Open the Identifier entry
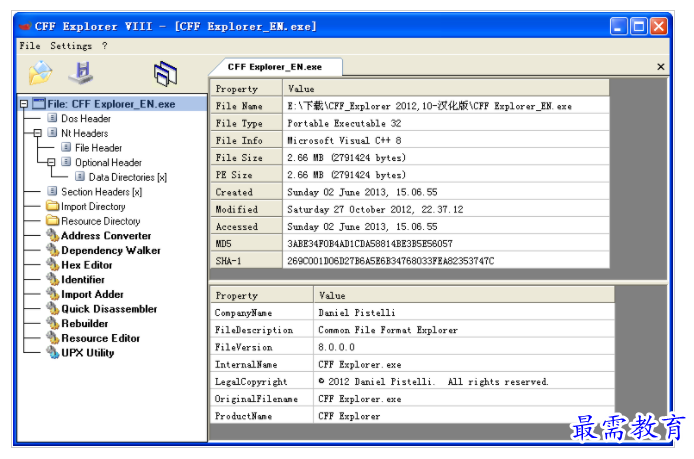This screenshot has height=459, width=694. point(83,279)
